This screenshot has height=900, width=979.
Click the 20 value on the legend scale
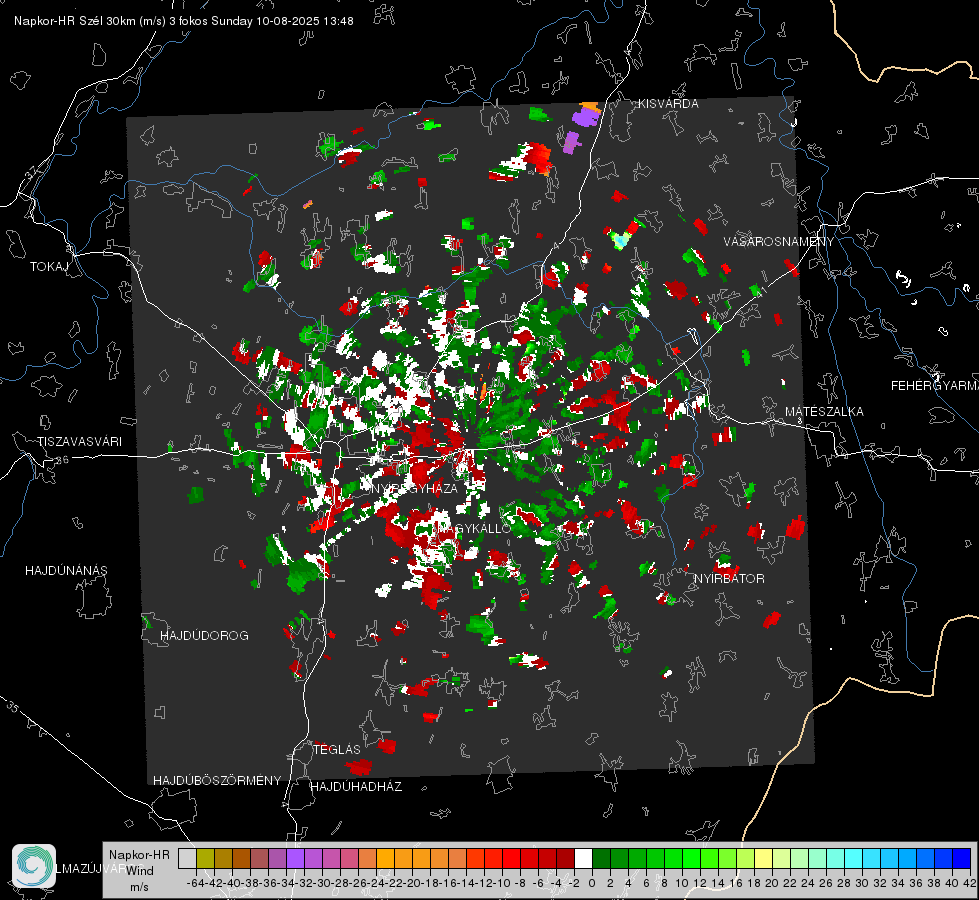tap(771, 883)
